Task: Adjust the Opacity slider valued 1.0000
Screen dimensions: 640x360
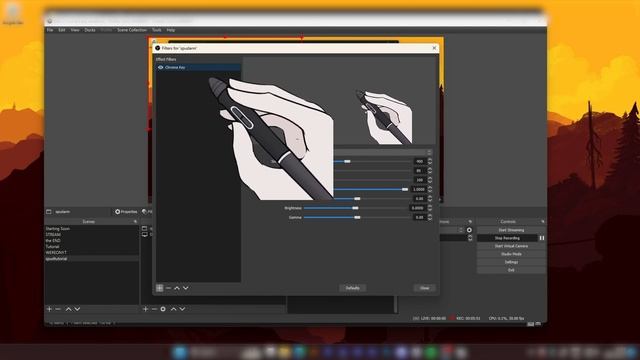Action: tap(372, 189)
